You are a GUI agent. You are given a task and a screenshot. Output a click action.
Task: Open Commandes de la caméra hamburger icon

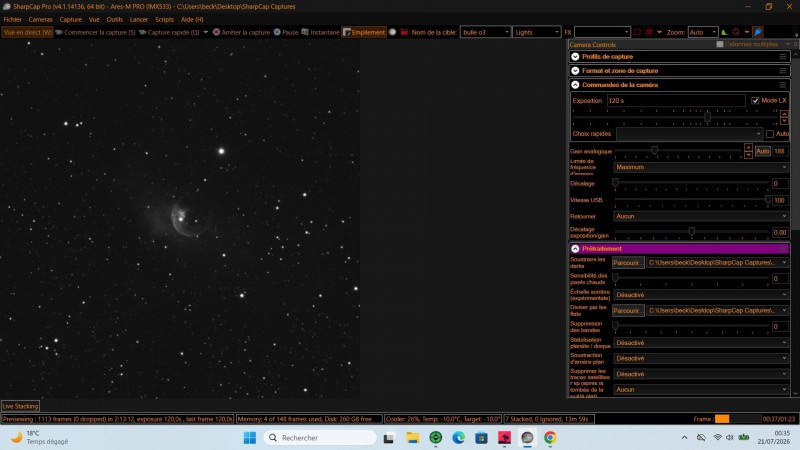point(783,85)
